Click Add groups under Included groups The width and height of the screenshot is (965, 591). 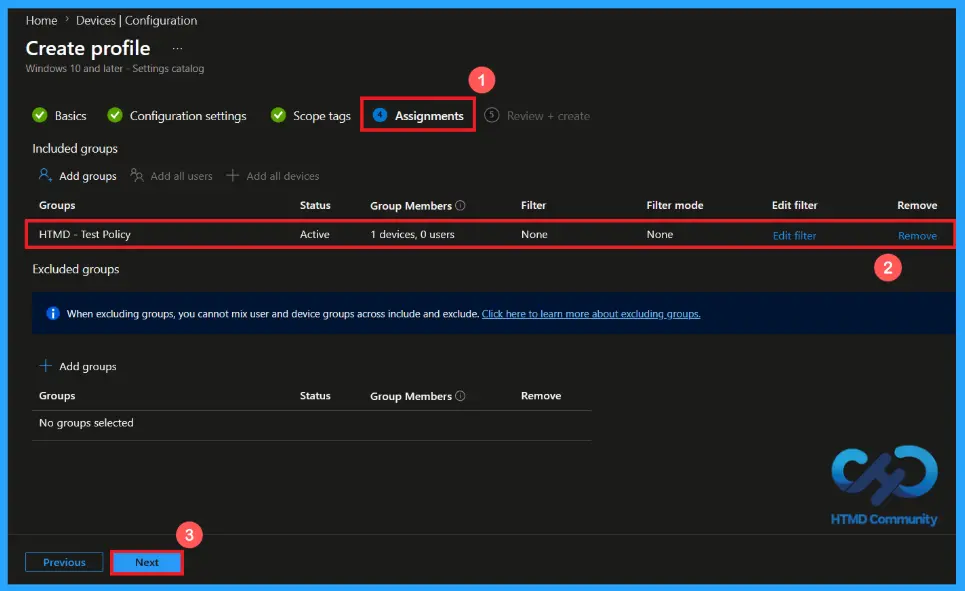point(87,176)
